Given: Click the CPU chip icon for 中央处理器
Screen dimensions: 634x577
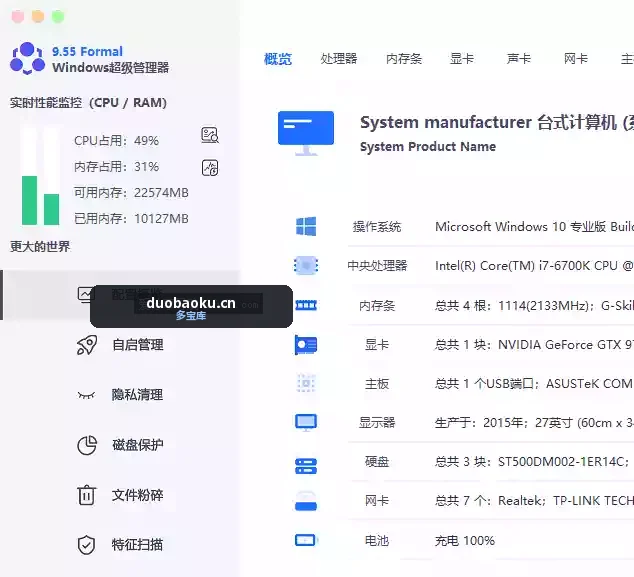Looking at the screenshot, I should (306, 266).
